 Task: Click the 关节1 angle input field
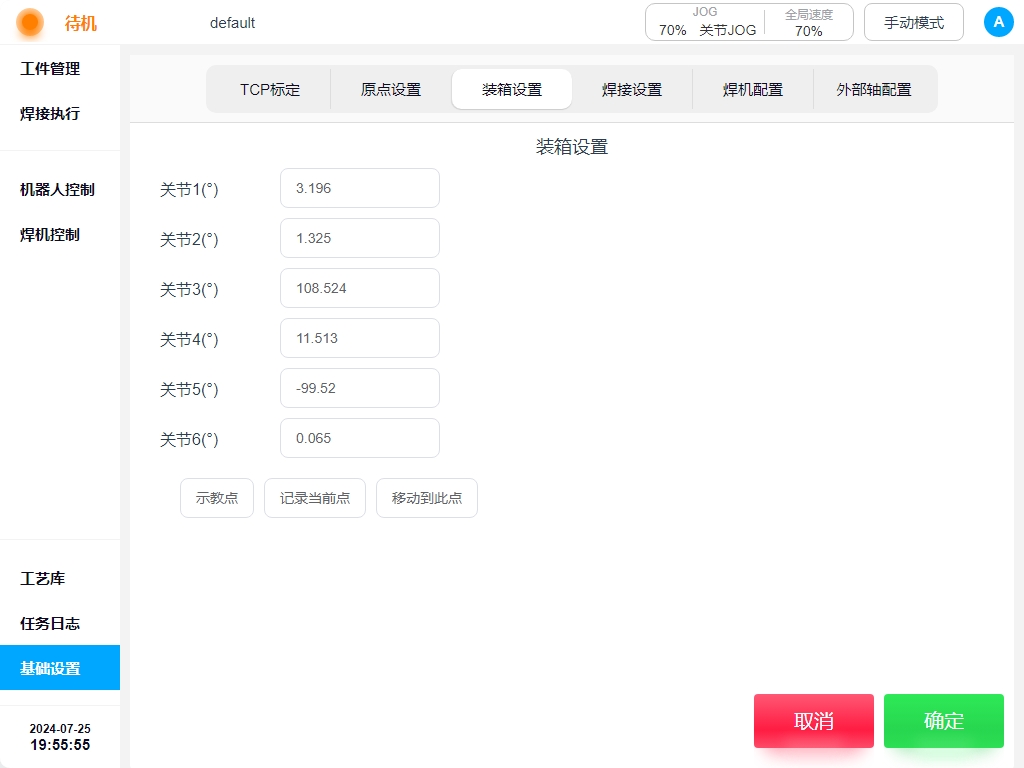coord(360,188)
